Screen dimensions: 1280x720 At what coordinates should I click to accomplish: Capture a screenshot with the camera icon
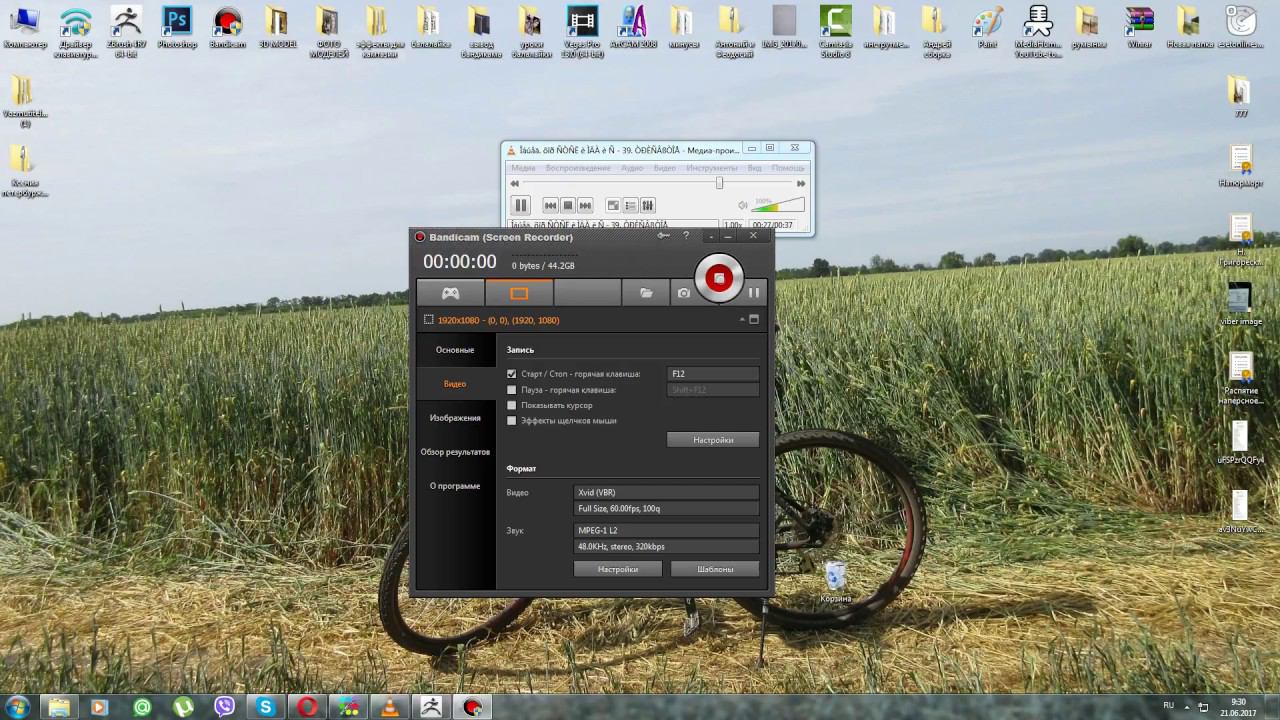pyautogui.click(x=683, y=293)
